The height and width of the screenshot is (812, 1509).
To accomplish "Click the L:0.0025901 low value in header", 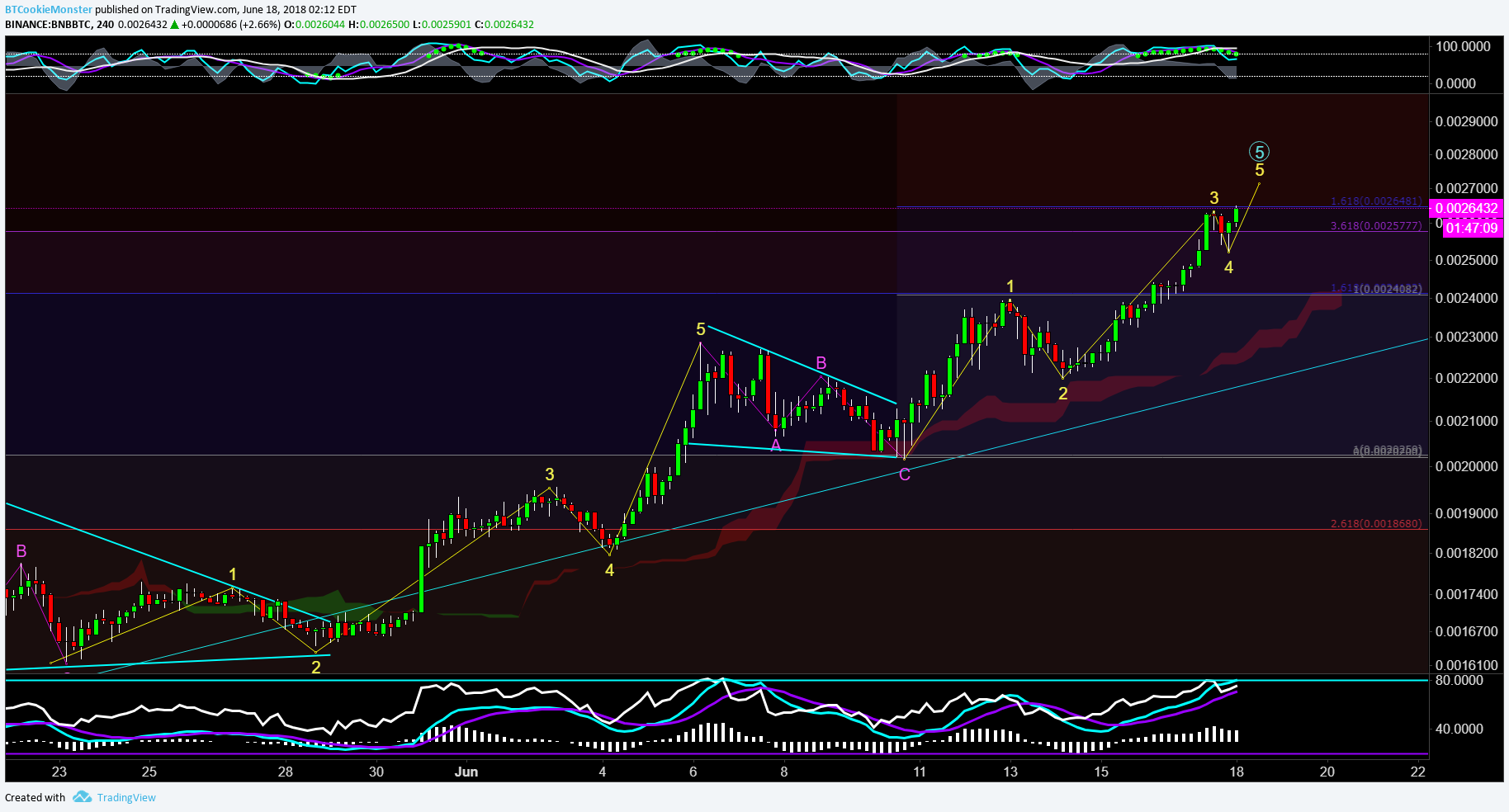I will coord(442,24).
